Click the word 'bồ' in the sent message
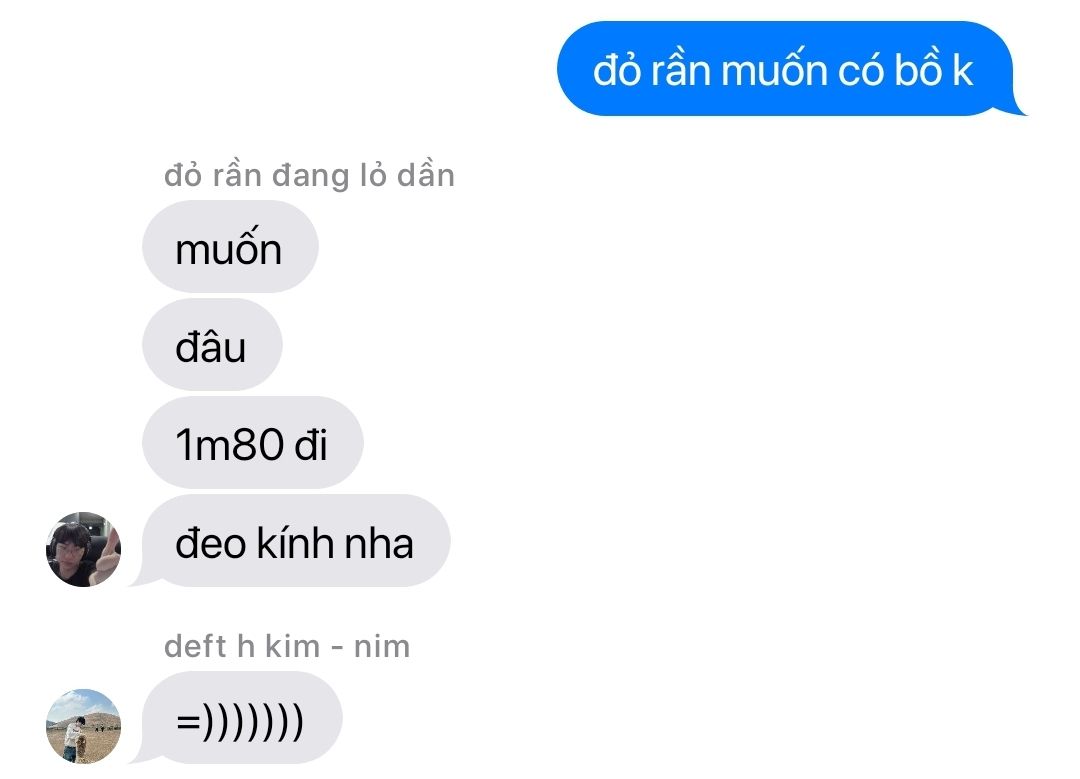The height and width of the screenshot is (779, 1080). [917, 68]
